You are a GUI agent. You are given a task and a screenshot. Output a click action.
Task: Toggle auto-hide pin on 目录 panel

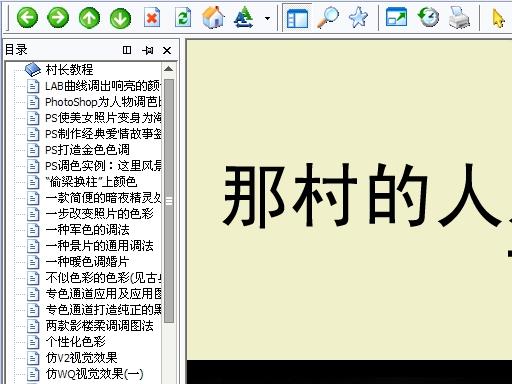pyautogui.click(x=147, y=50)
